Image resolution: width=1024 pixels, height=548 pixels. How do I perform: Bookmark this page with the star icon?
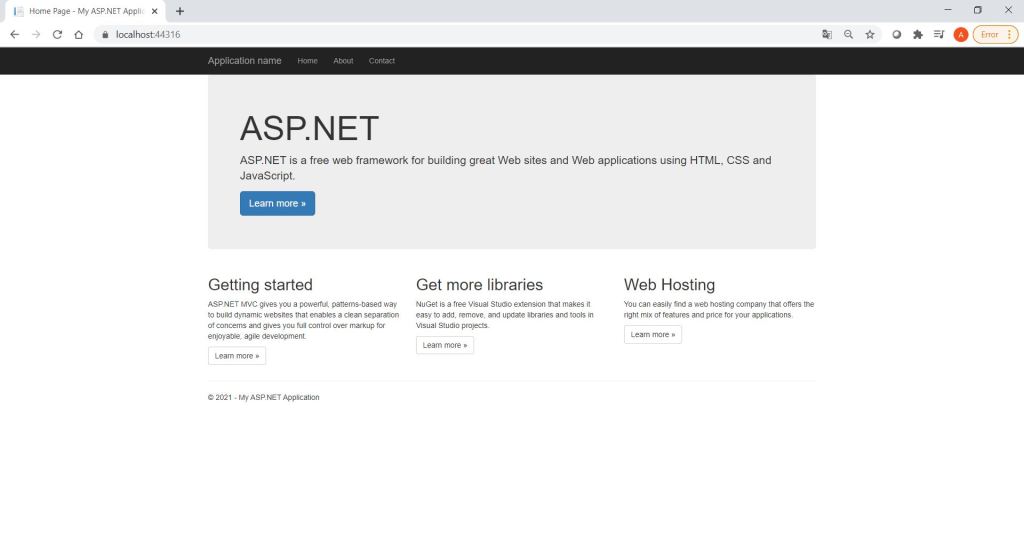(x=870, y=34)
